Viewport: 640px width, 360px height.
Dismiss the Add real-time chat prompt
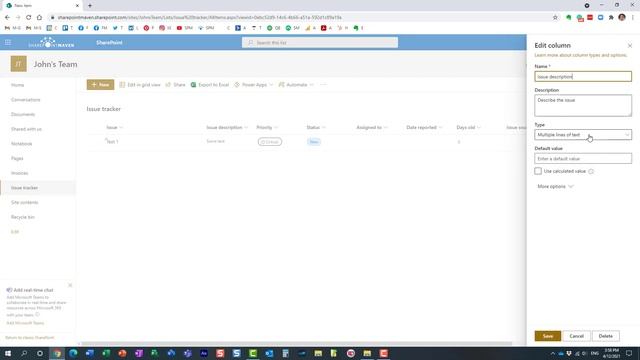[x=70, y=285]
